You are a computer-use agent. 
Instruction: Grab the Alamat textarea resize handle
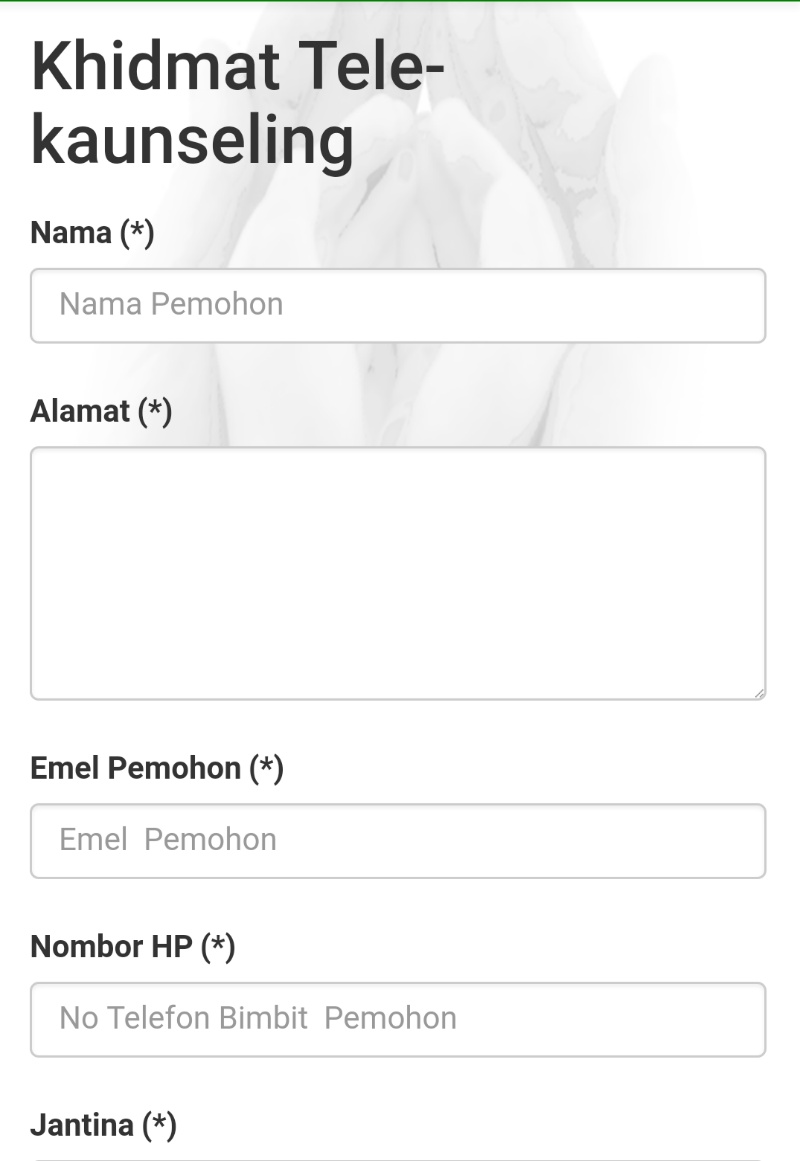point(759,693)
